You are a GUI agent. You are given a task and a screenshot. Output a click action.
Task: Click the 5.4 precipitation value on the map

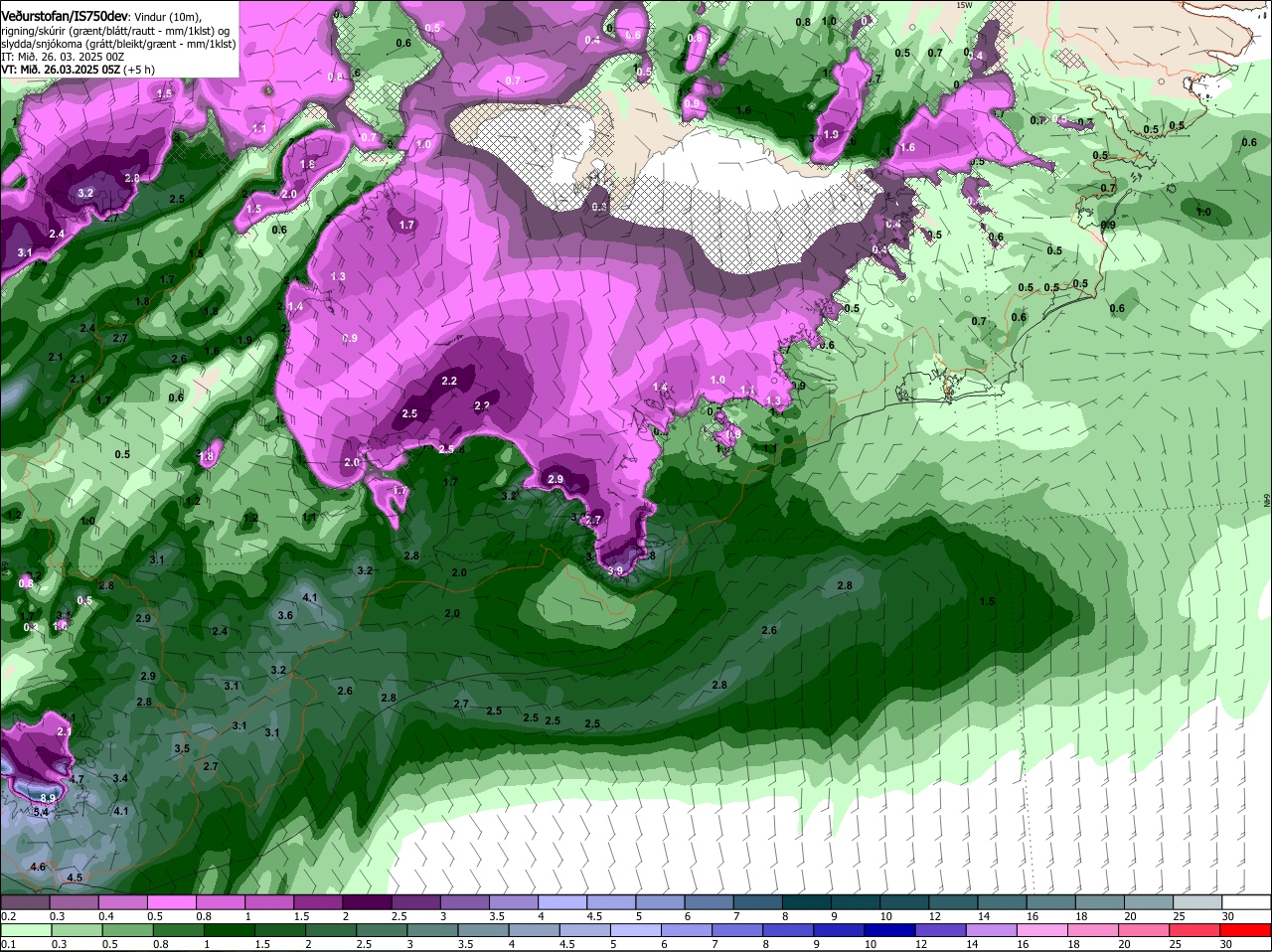(x=42, y=813)
